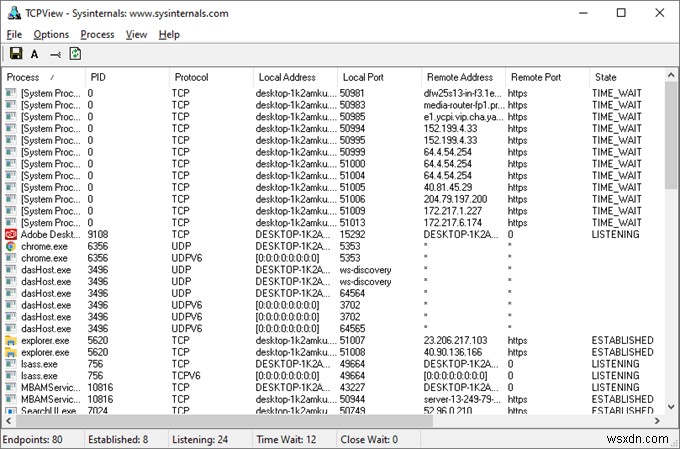Click the Established: 8 status bar entry
Screen dimensions: 680x449
(118, 439)
